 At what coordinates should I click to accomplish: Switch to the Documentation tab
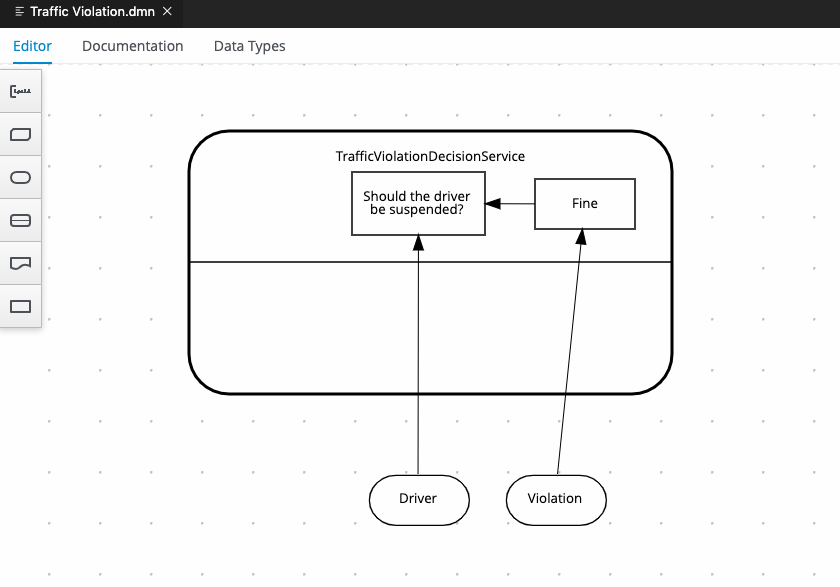(132, 46)
